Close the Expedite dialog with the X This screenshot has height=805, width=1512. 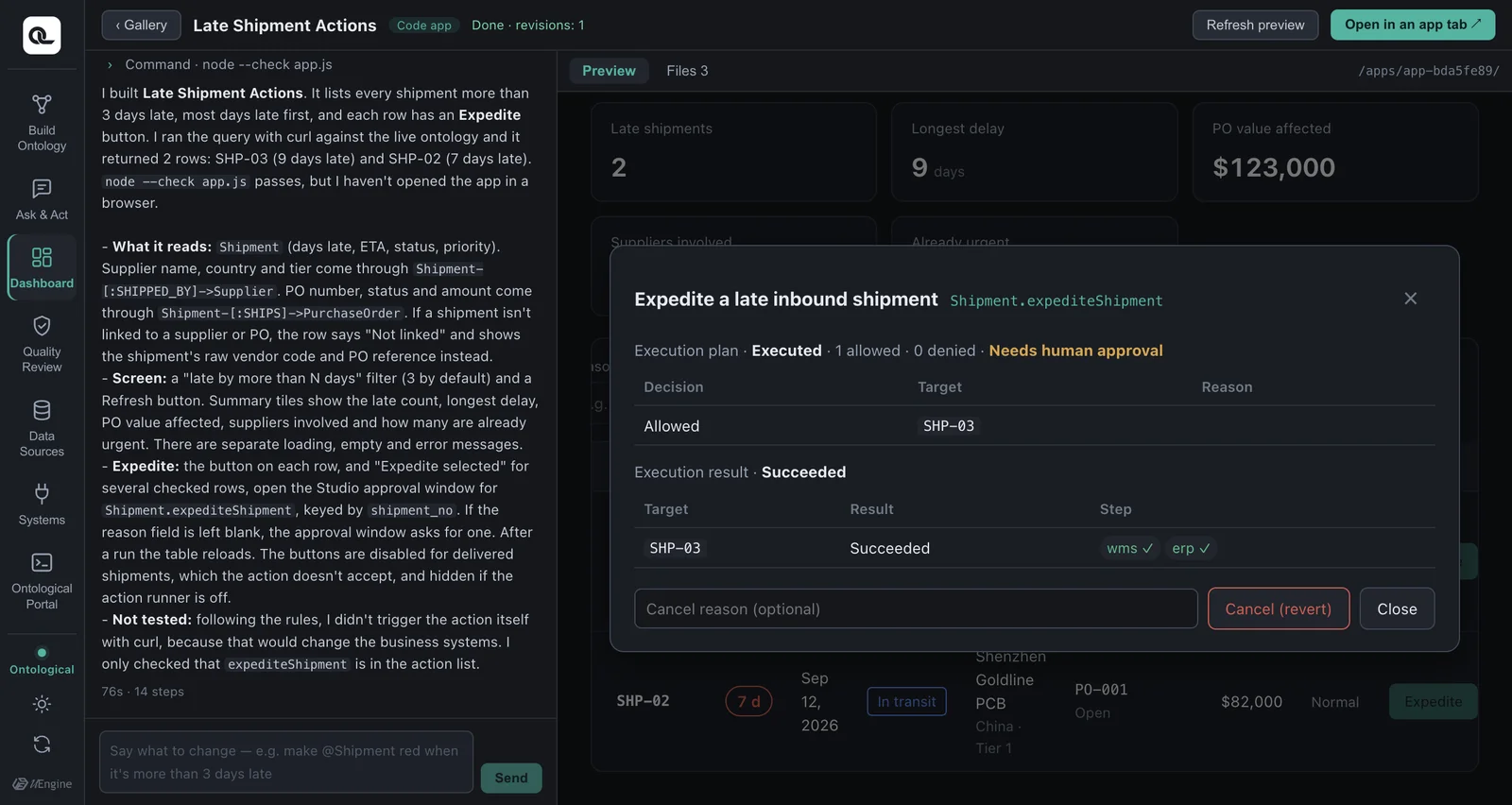(1410, 299)
